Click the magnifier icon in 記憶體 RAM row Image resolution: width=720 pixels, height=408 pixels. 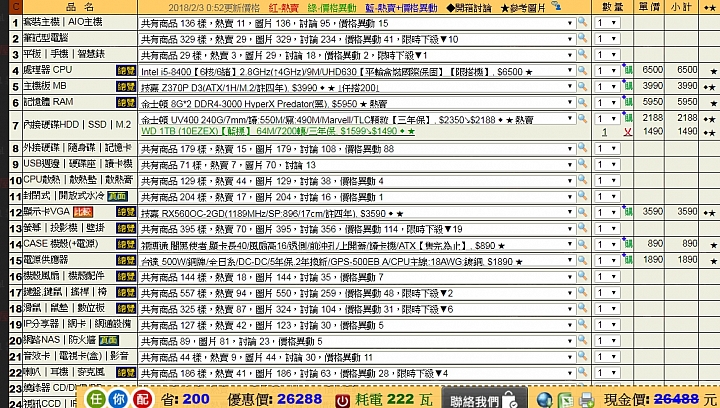coord(582,102)
